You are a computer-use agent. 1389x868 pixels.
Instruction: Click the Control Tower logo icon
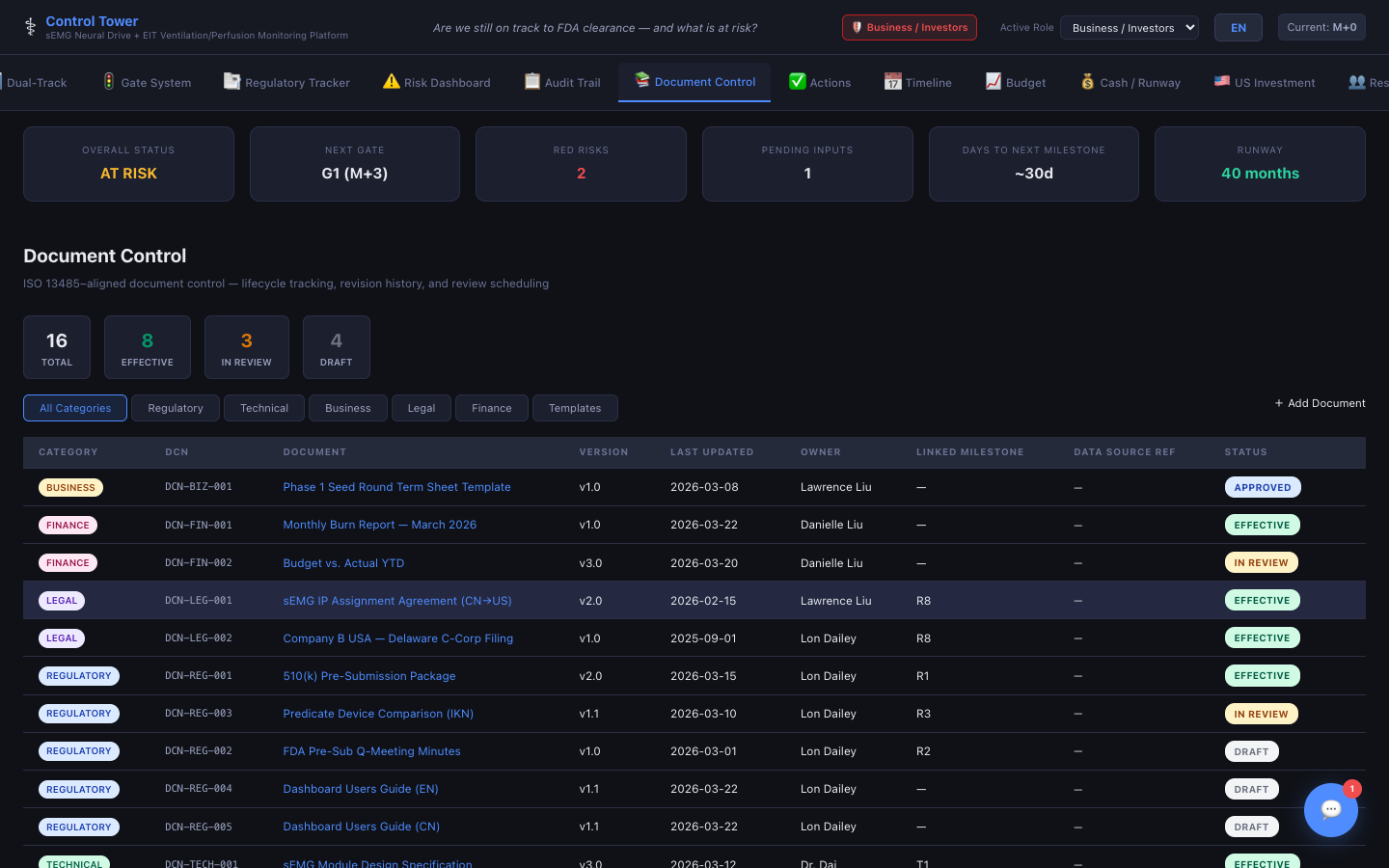pyautogui.click(x=31, y=27)
